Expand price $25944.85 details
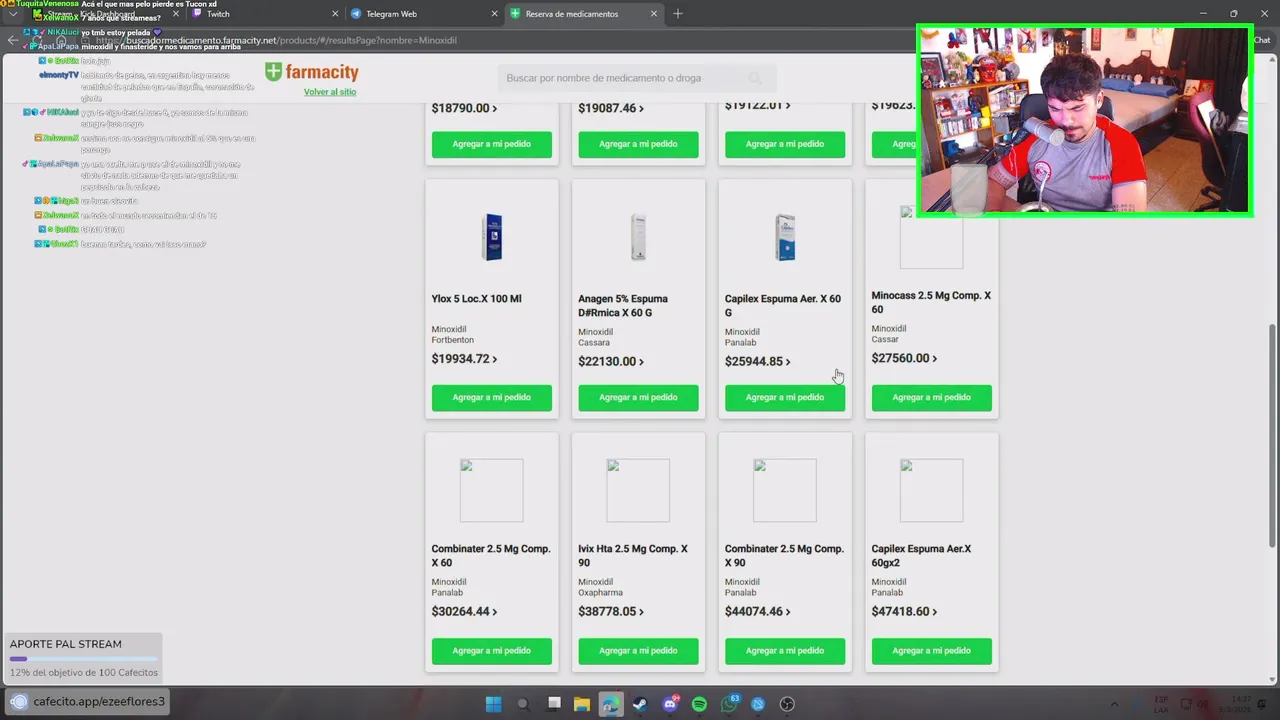 pyautogui.click(x=757, y=362)
